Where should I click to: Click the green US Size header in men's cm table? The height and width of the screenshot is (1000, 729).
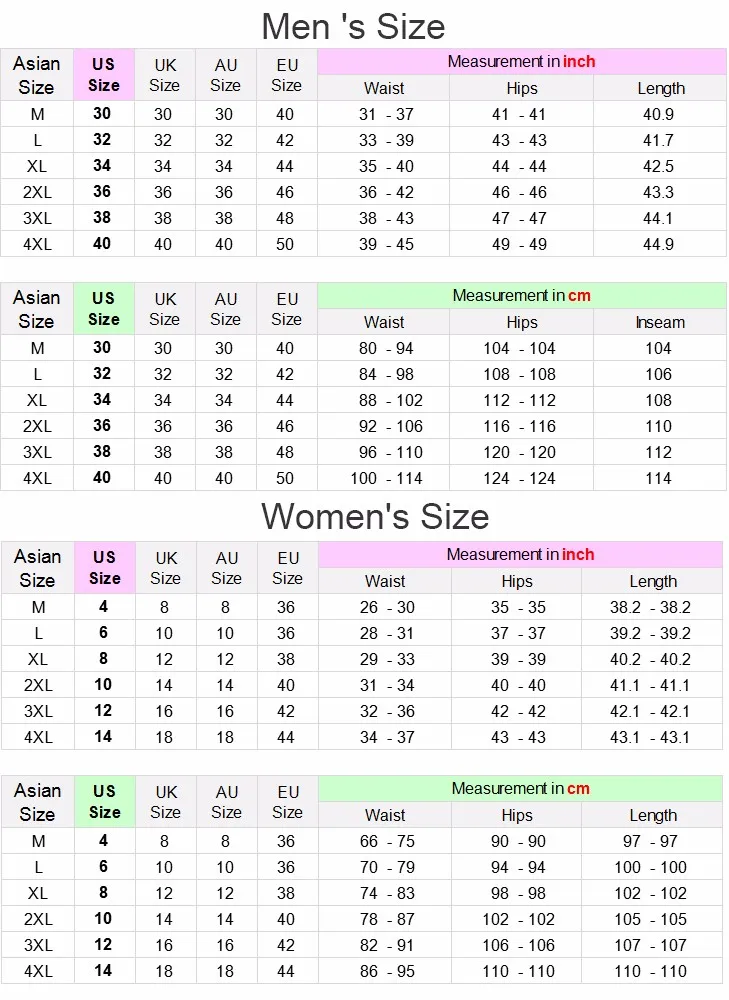104,309
